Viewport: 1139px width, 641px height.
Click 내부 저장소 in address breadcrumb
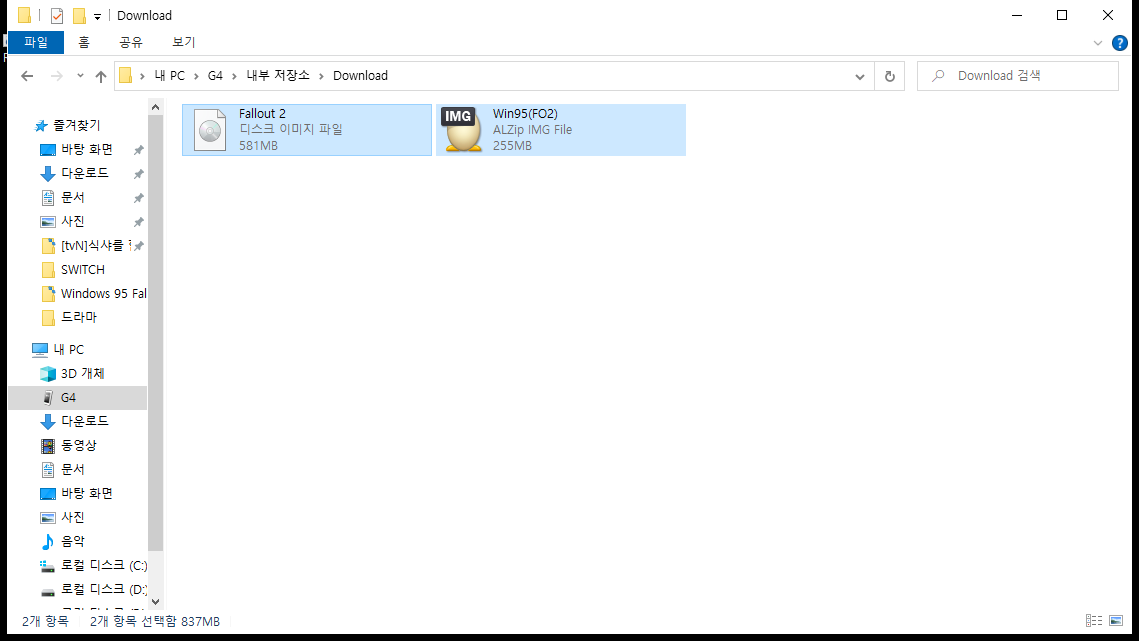pyautogui.click(x=277, y=76)
